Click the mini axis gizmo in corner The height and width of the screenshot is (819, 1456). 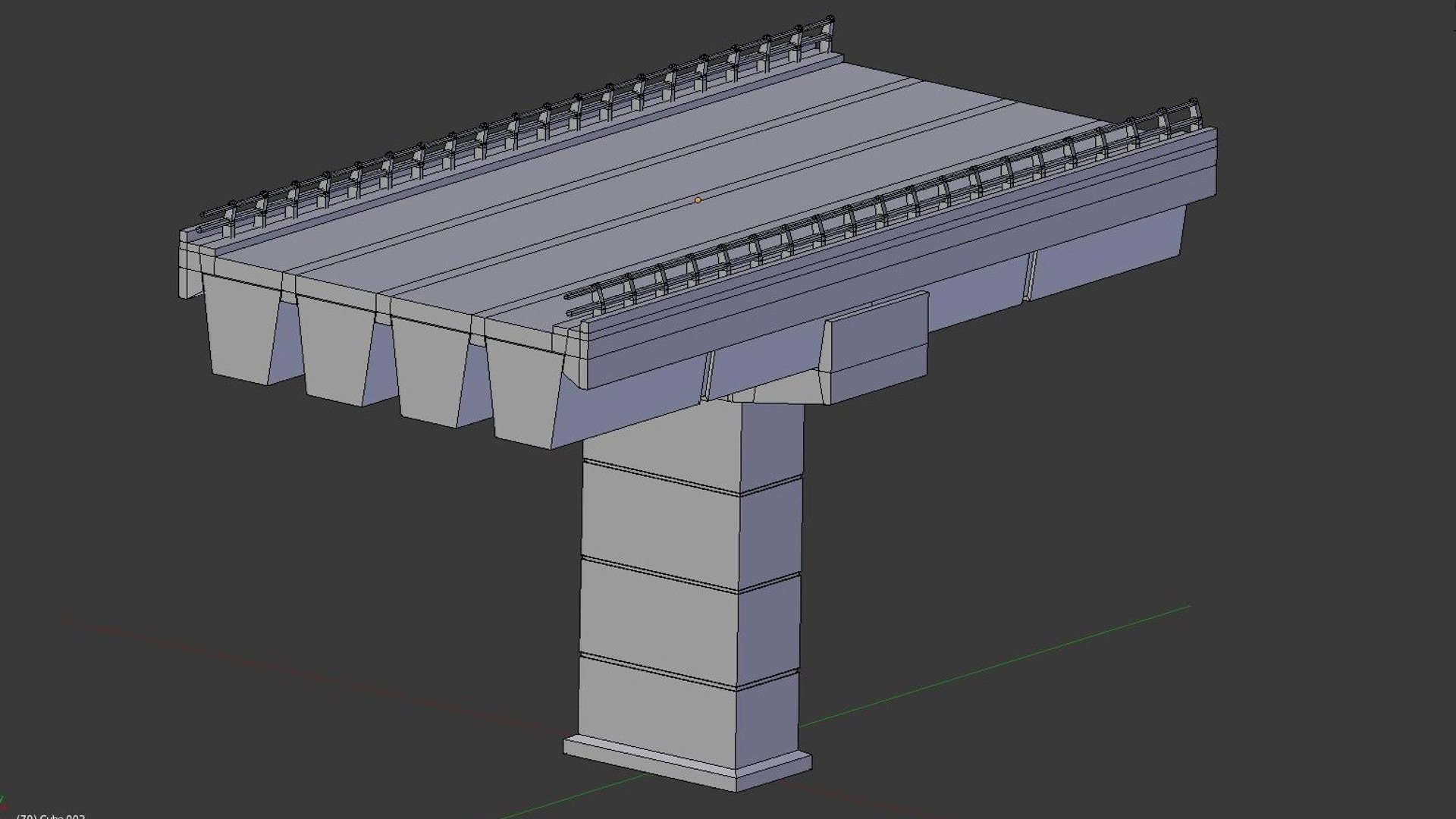point(3,804)
